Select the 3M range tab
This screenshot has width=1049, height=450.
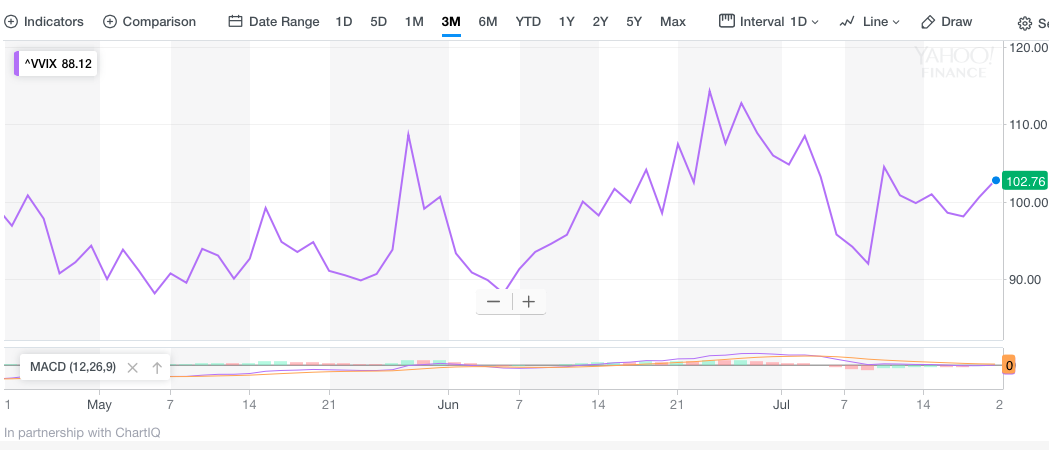click(x=451, y=21)
